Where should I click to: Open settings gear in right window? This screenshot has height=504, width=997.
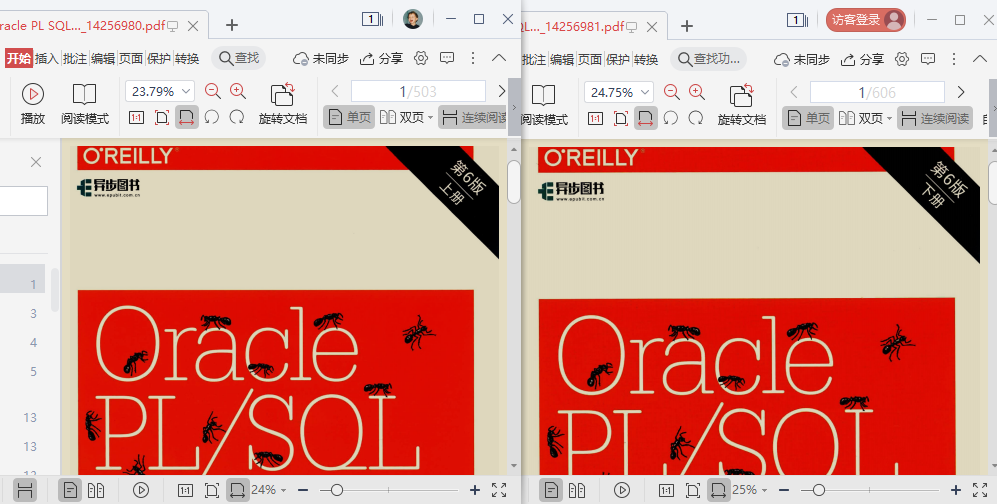(902, 59)
